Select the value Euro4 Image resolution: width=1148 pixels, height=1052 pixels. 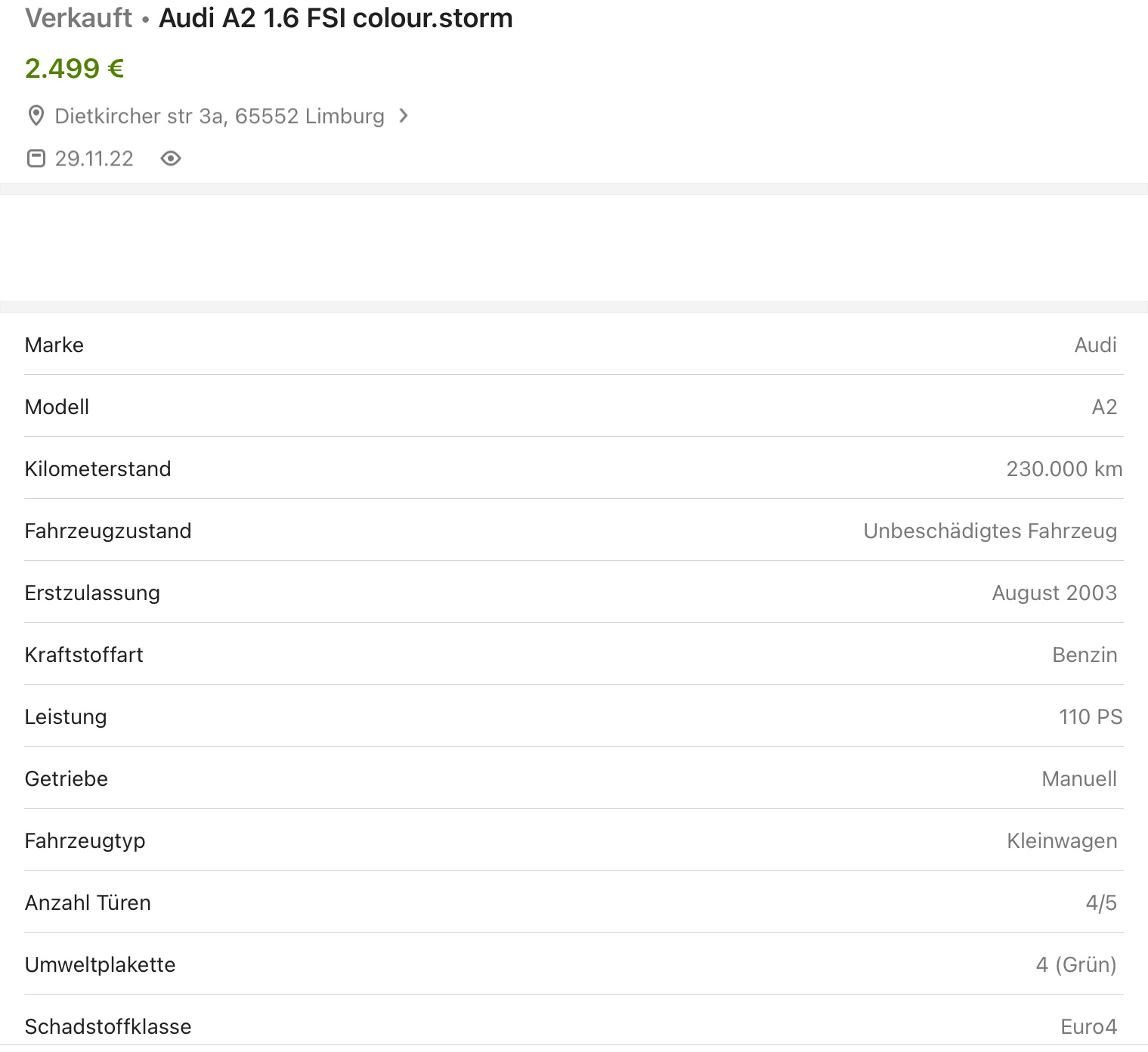[1088, 1026]
